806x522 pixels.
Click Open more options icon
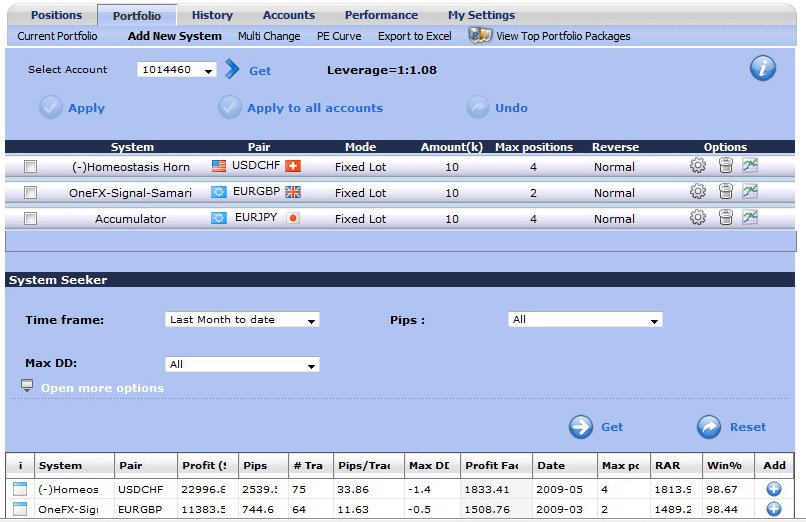[x=27, y=385]
